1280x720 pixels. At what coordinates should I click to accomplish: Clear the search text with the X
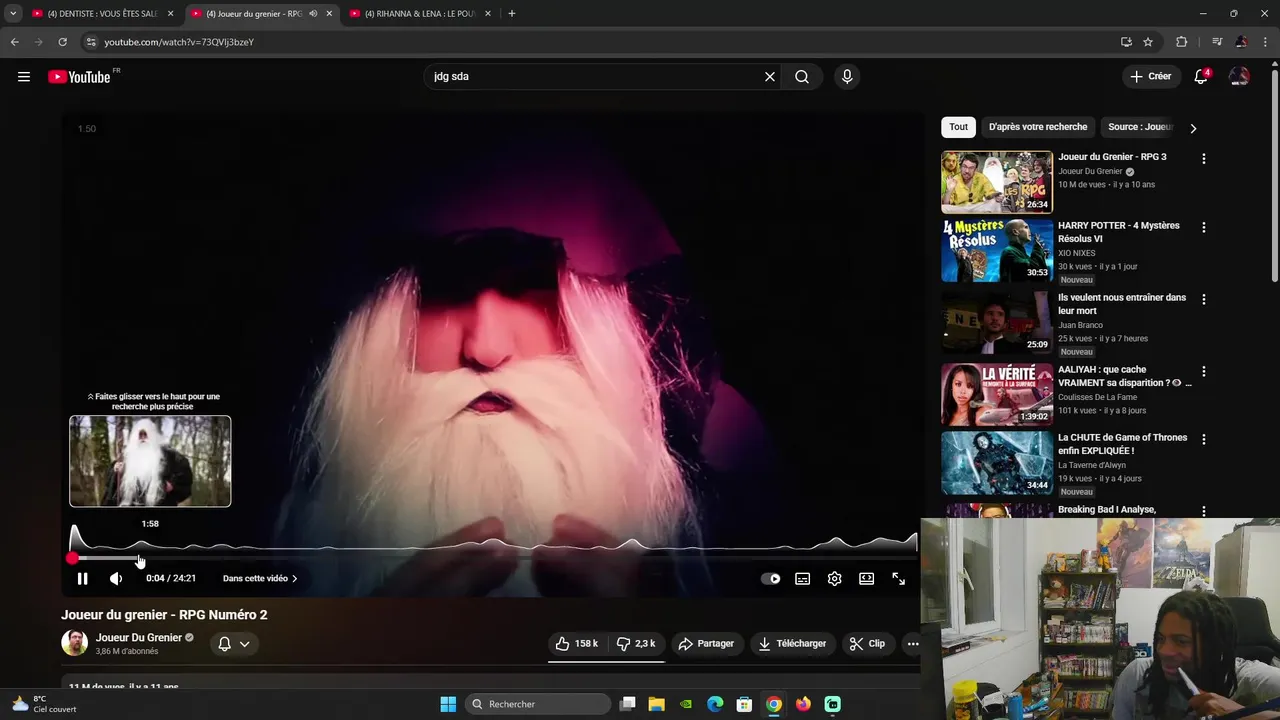[x=770, y=77]
